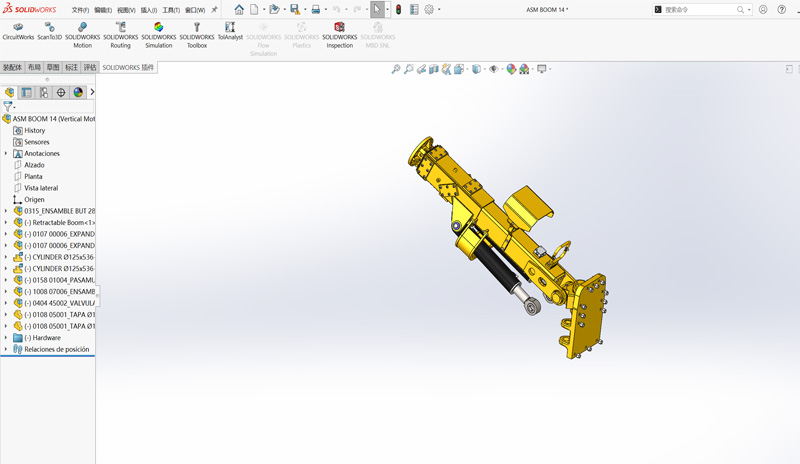Enable SOLIDWORKS Simulation add-in
This screenshot has height=464, width=800.
[x=159, y=35]
